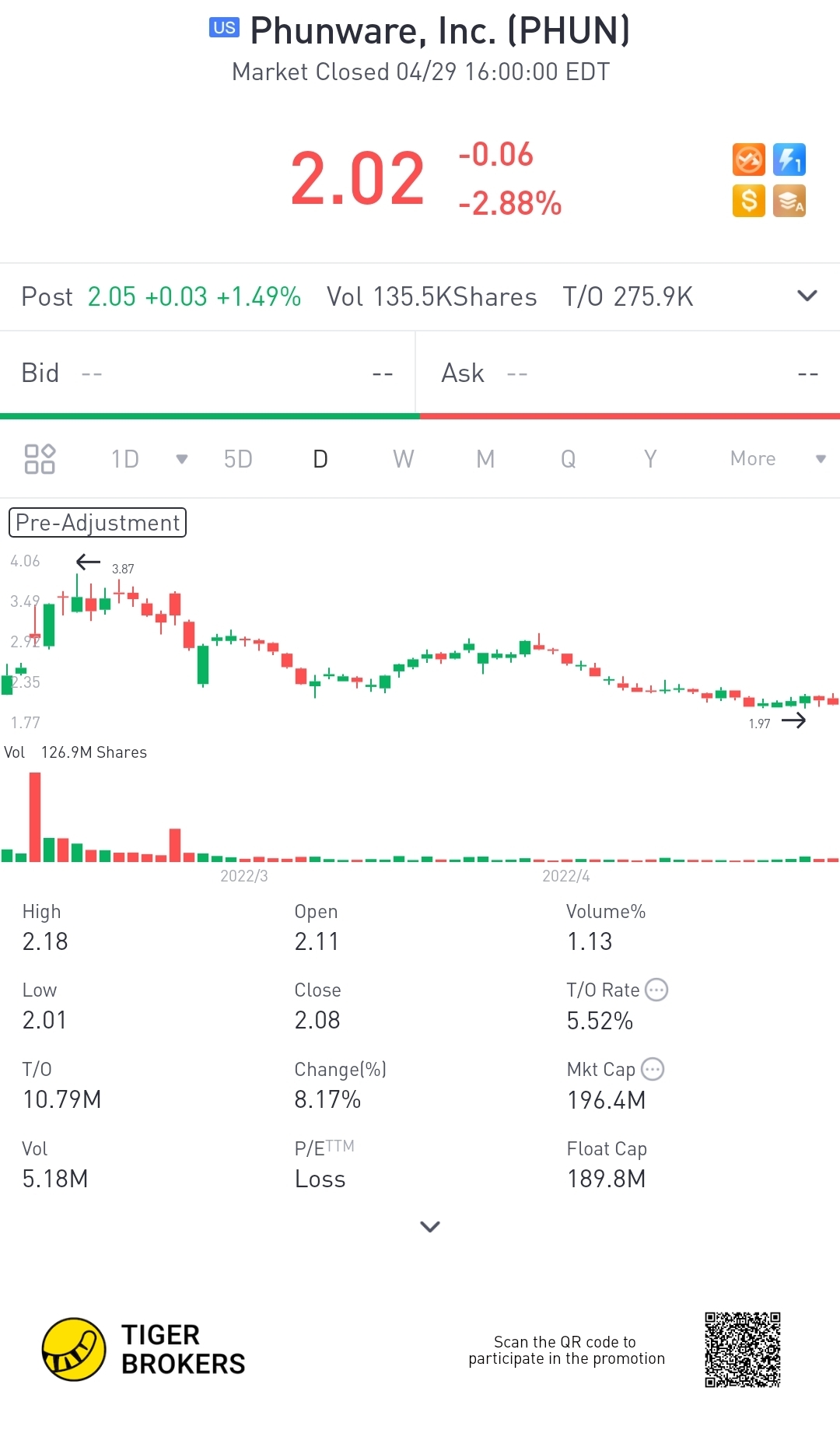Tap the orange chart analysis icon
The height and width of the screenshot is (1444, 840).
coord(749,160)
